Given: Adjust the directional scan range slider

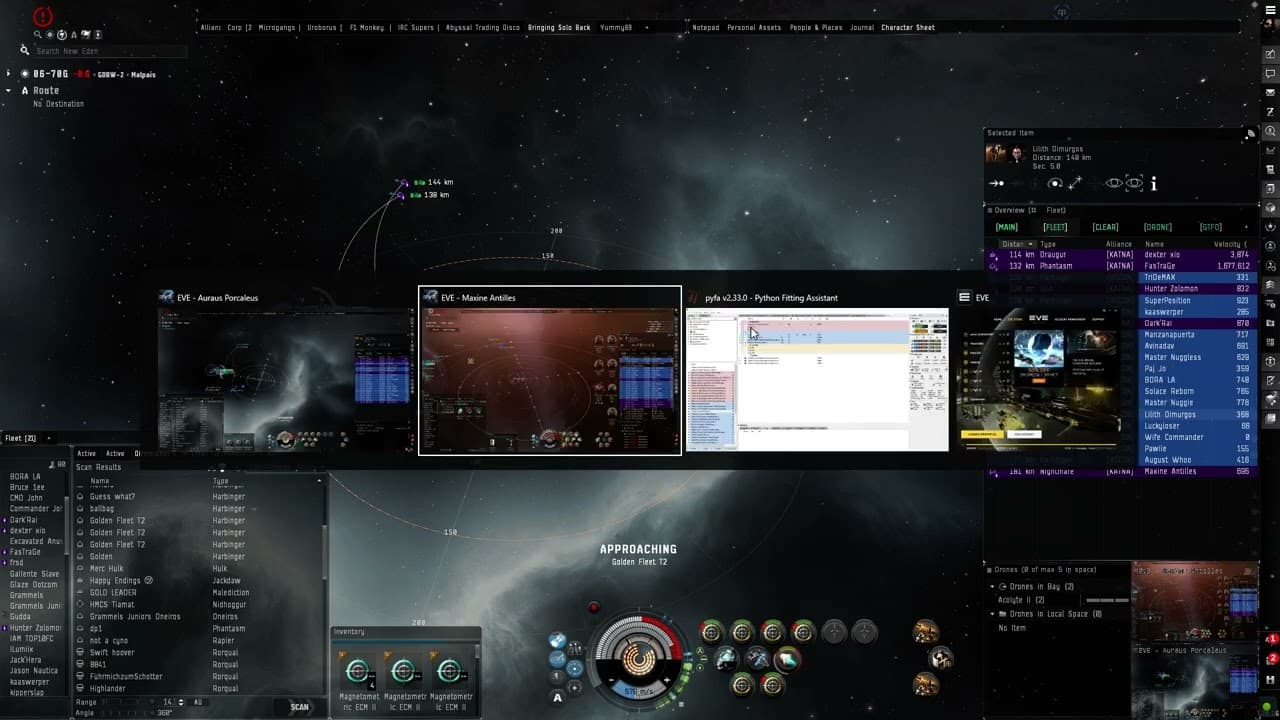Looking at the screenshot, I should 130,702.
